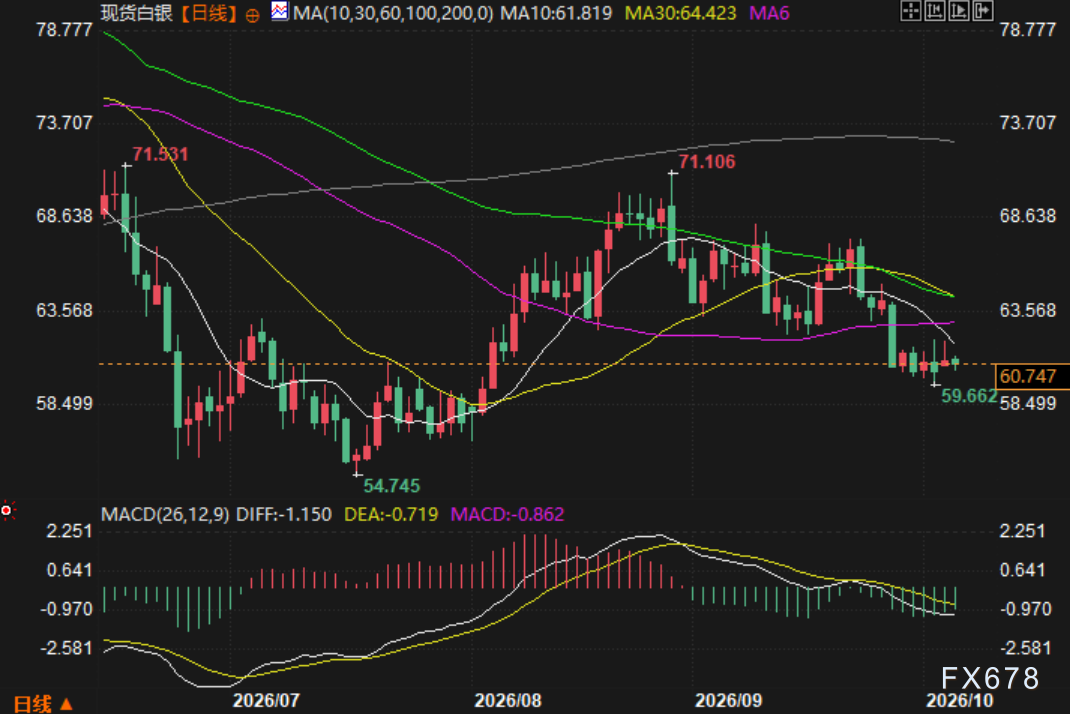Click the DIFF:-1.150 value
Image resolution: width=1070 pixels, height=714 pixels.
[x=284, y=514]
